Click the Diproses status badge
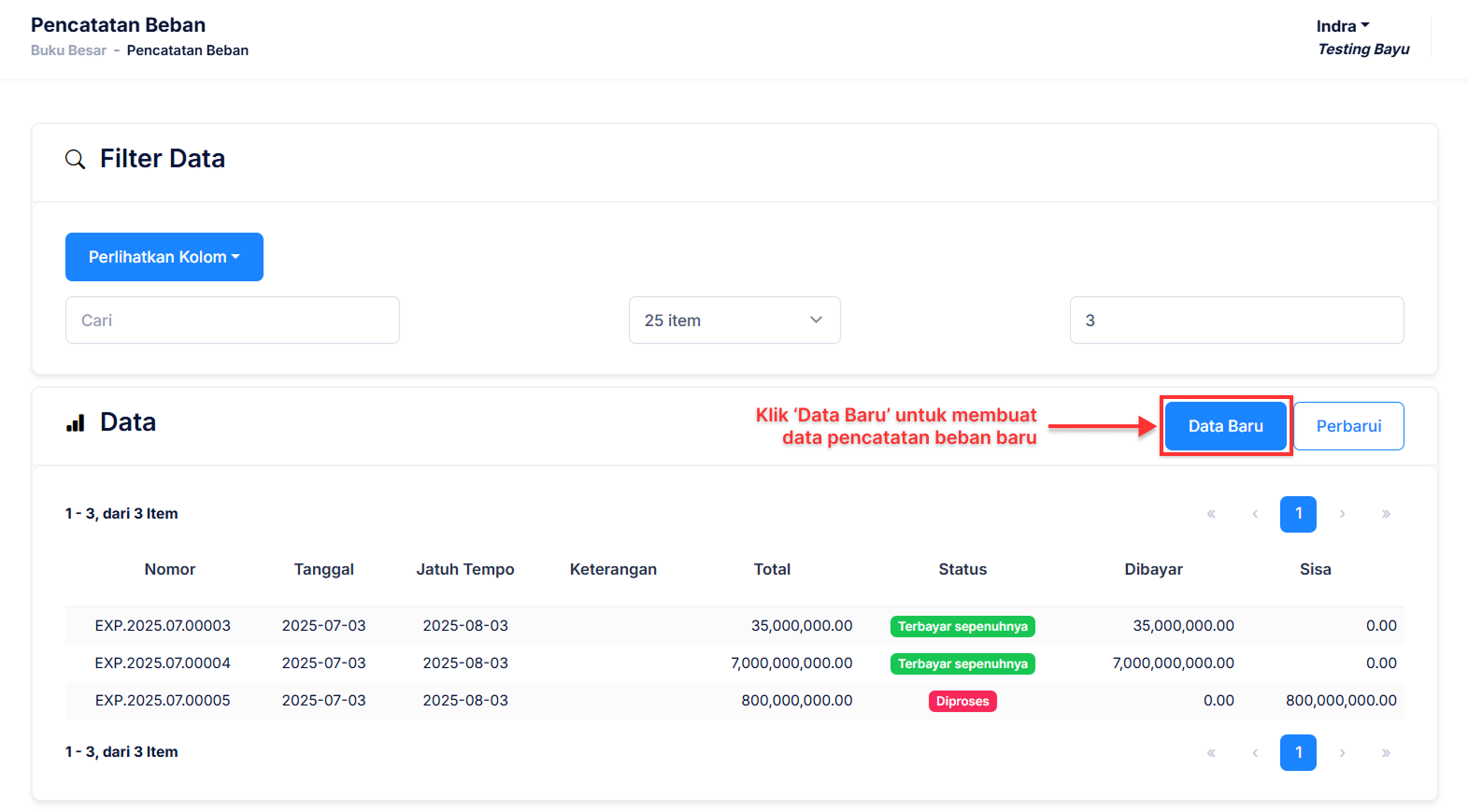The image size is (1468, 812). 962,702
